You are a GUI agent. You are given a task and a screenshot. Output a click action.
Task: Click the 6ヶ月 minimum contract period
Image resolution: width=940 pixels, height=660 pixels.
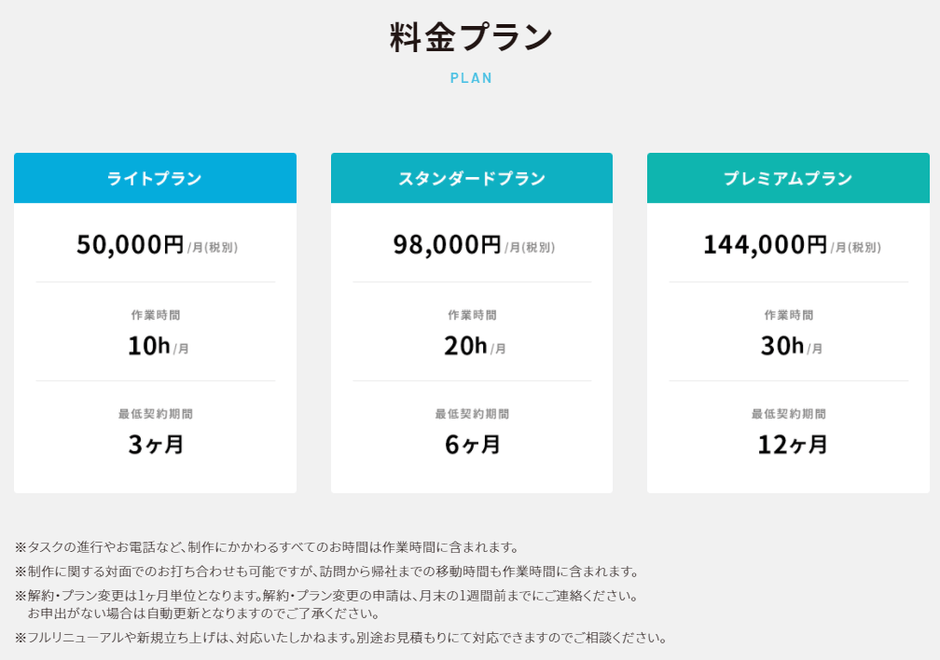pos(473,444)
